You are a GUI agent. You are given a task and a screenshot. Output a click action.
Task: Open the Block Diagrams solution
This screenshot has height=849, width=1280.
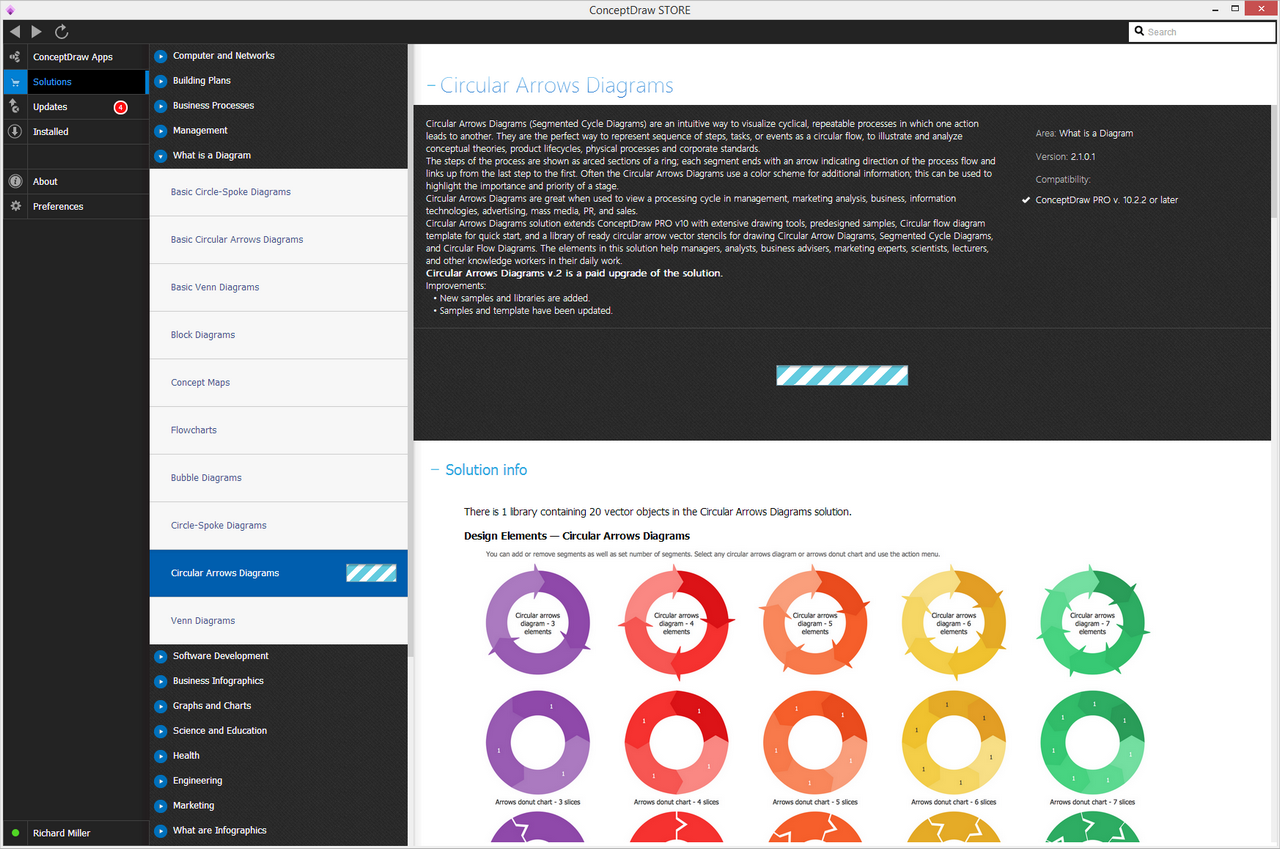coord(279,335)
